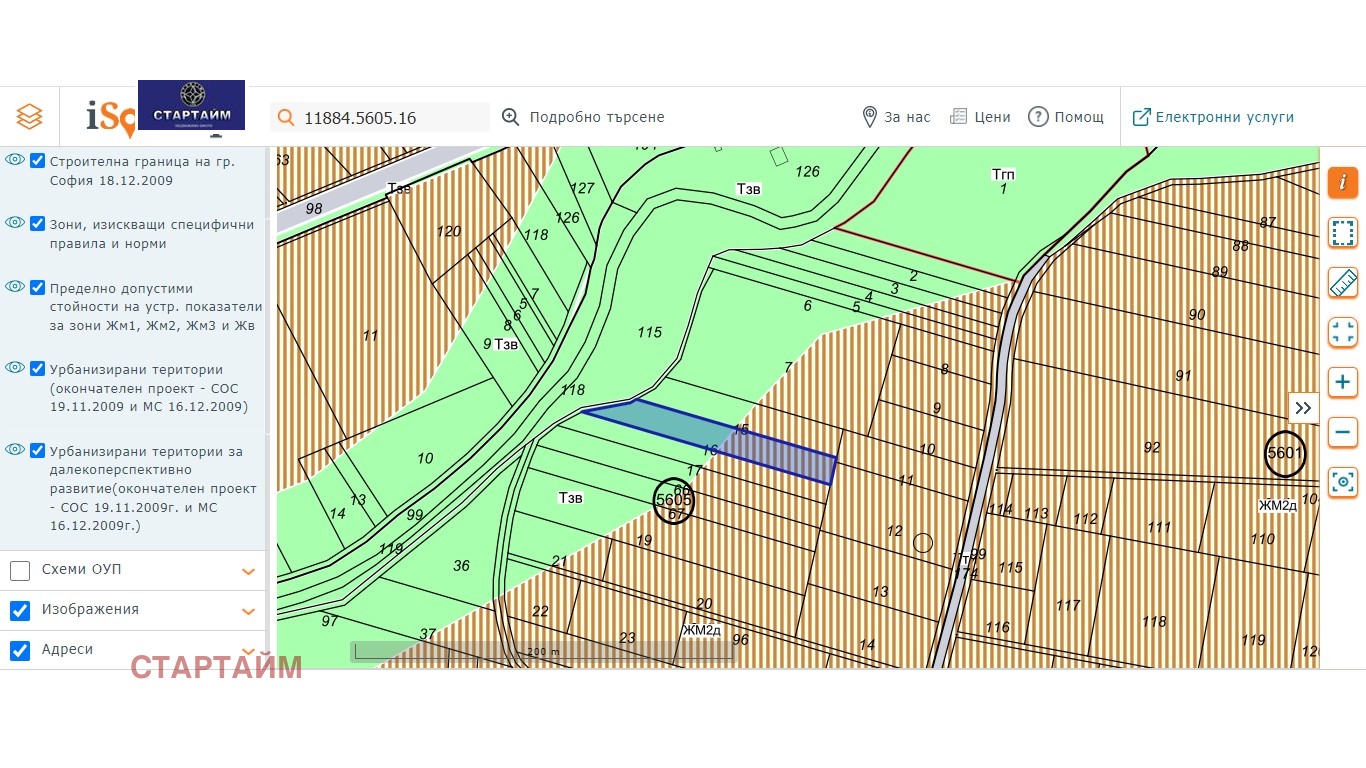This screenshot has height=768, width=1366.
Task: Zoom out with the minus button
Action: point(1342,433)
